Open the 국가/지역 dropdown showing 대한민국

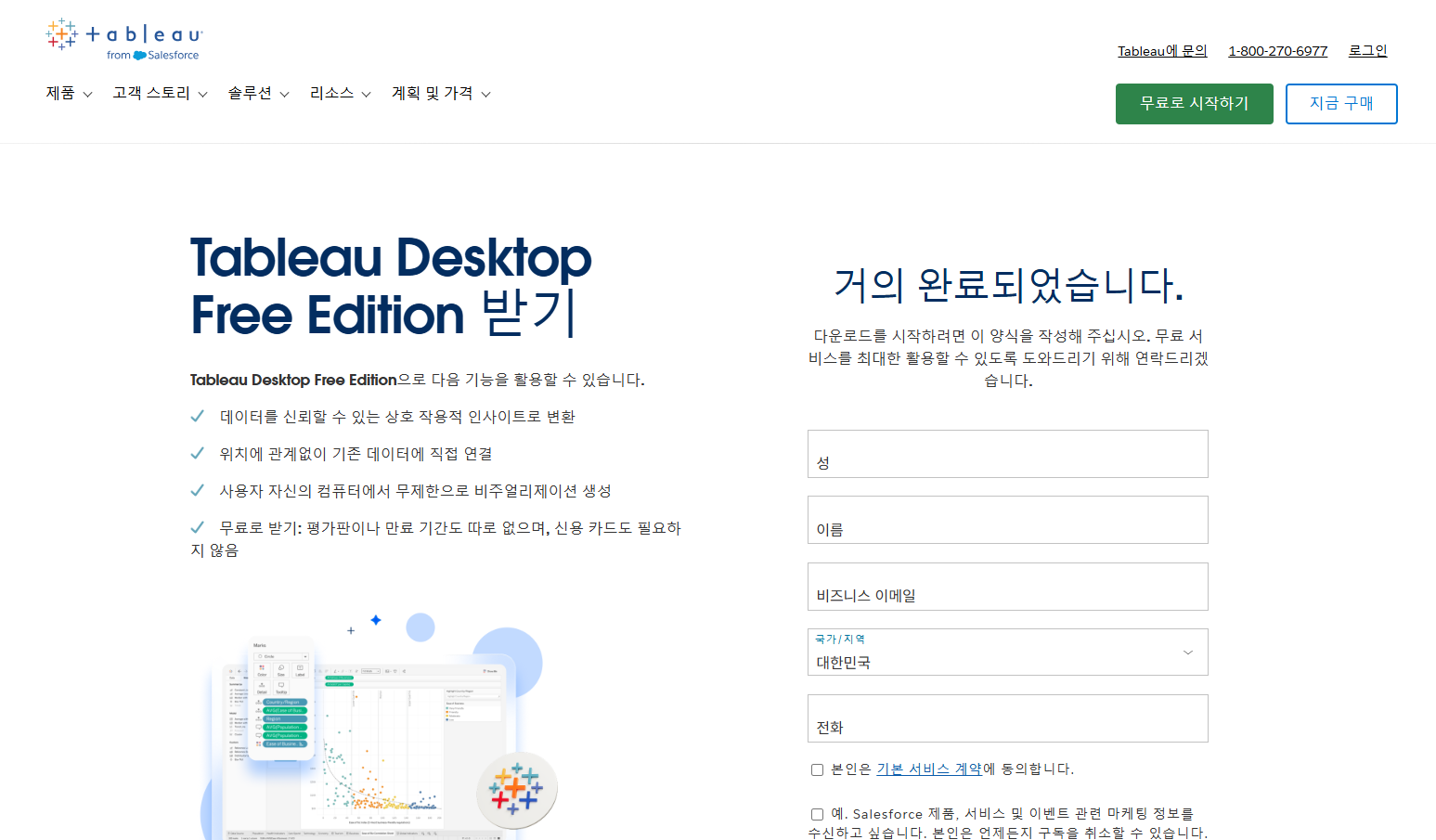[1008, 653]
